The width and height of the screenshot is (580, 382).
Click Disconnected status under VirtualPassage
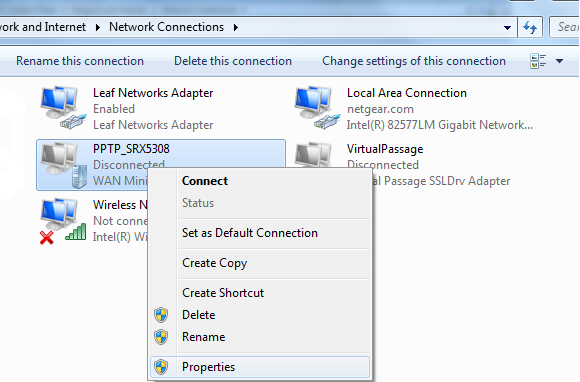(383, 165)
